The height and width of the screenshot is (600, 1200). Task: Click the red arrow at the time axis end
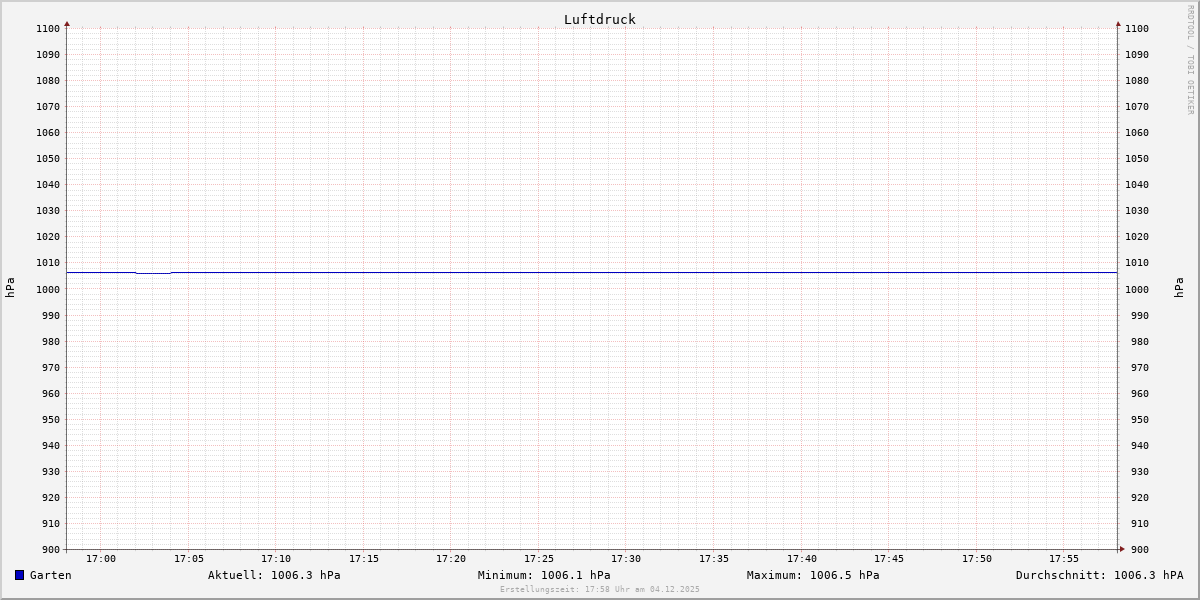point(1122,549)
